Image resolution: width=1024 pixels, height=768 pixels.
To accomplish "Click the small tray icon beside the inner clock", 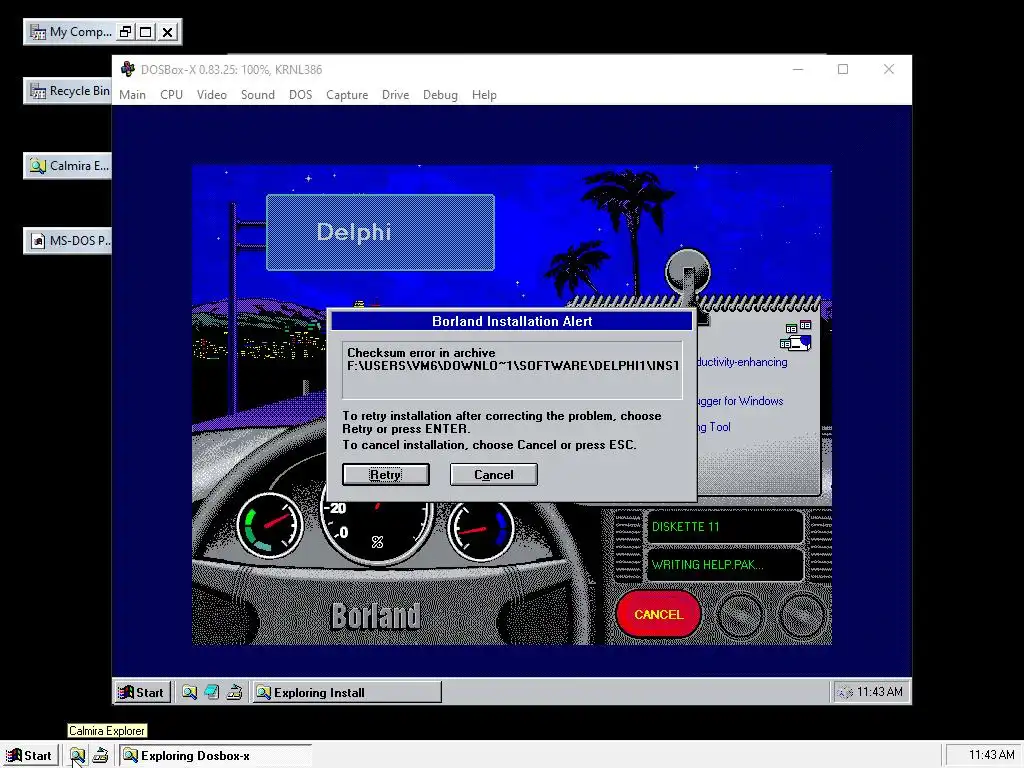I will point(845,692).
